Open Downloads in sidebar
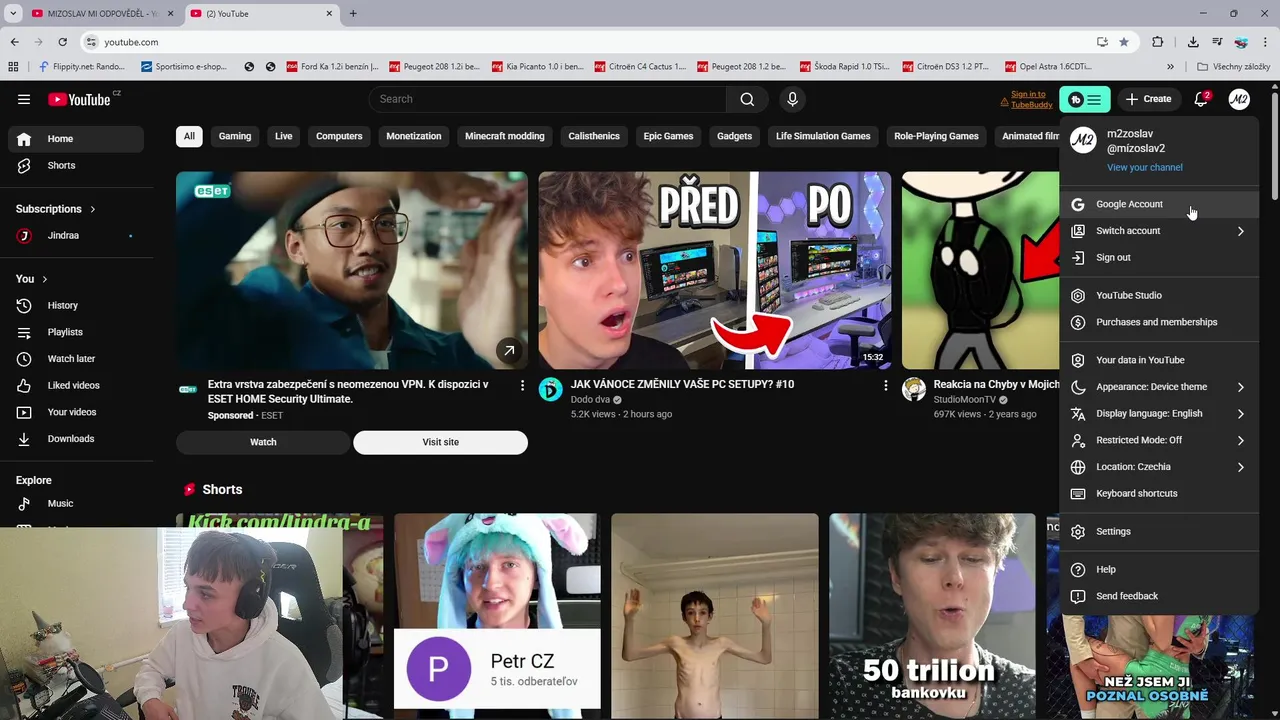 75,439
